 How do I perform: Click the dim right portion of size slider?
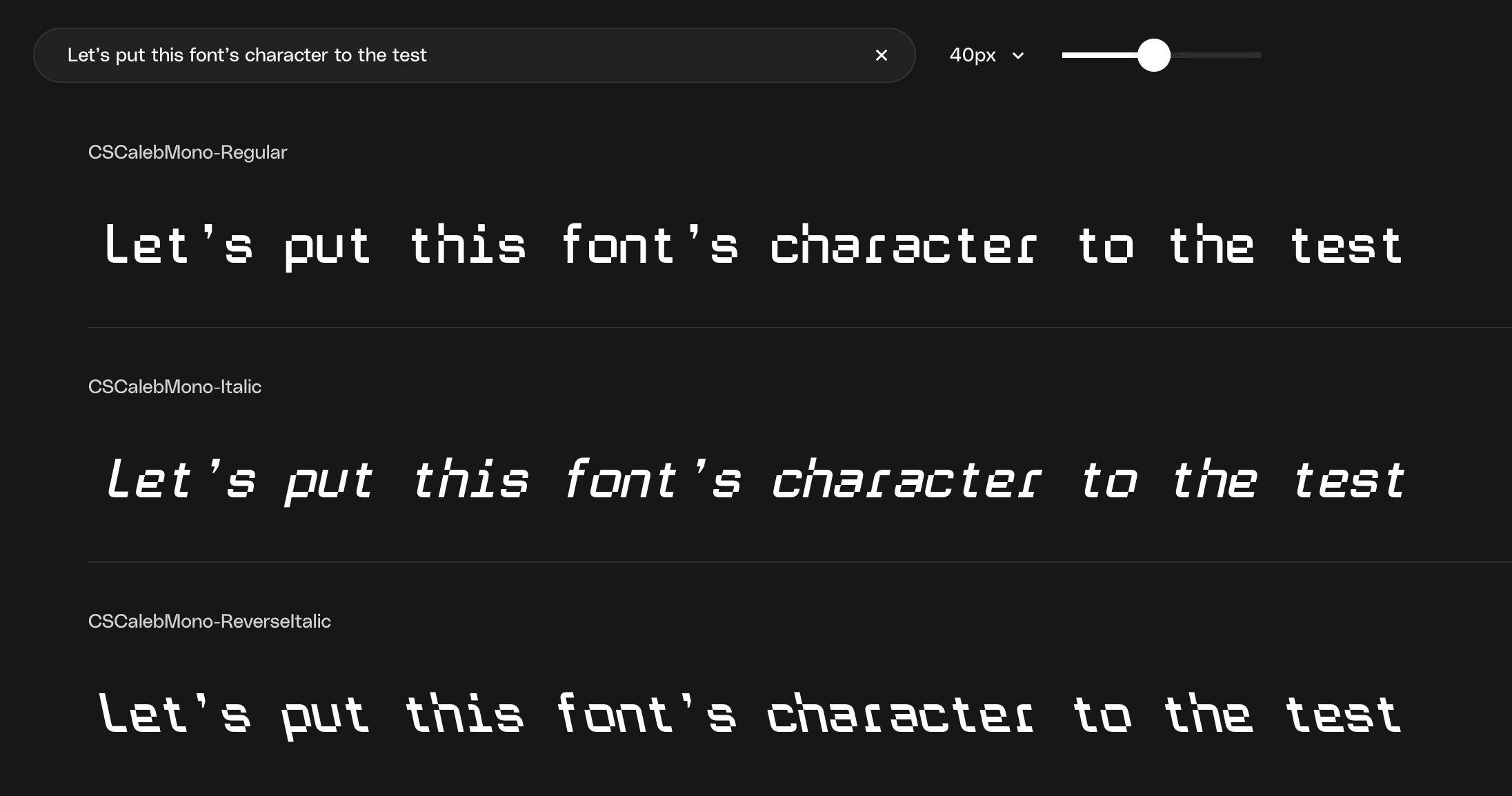pos(1217,55)
